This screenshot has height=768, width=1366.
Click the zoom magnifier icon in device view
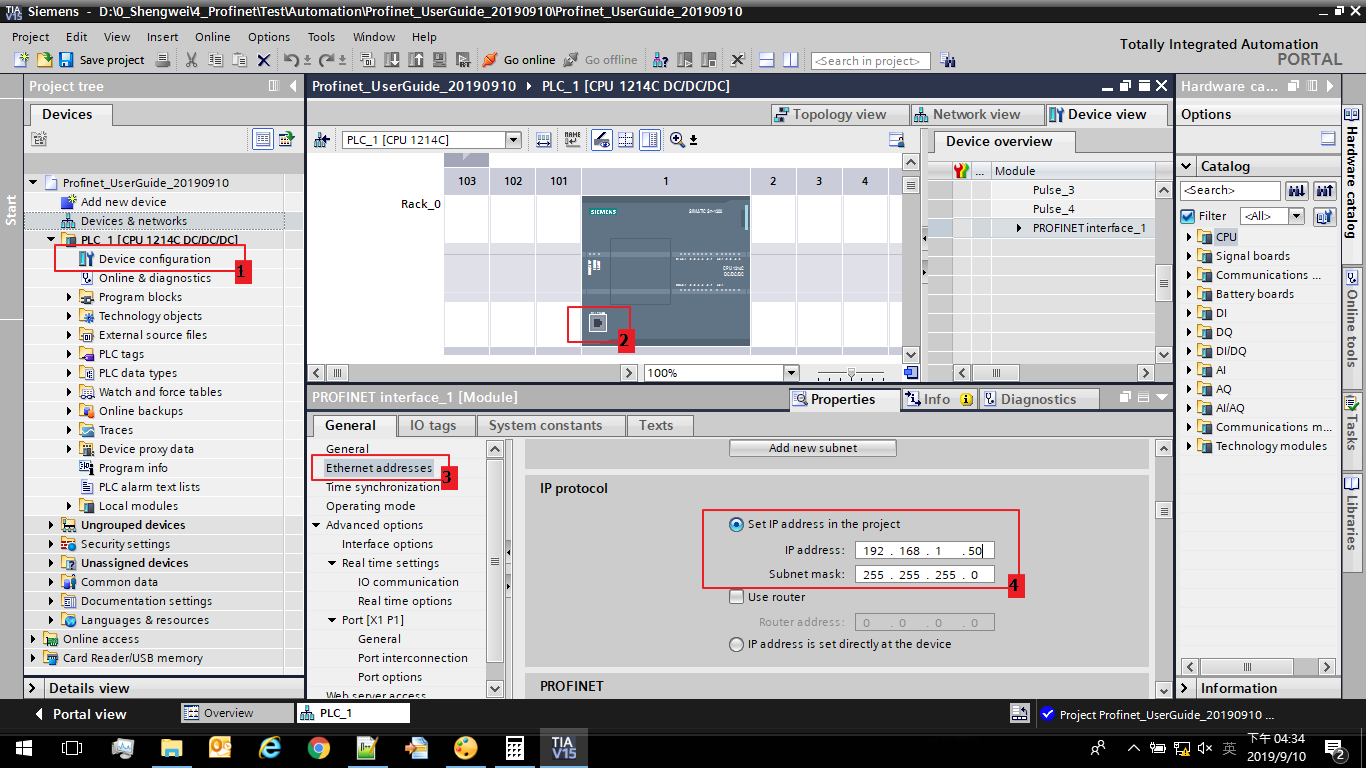(678, 140)
